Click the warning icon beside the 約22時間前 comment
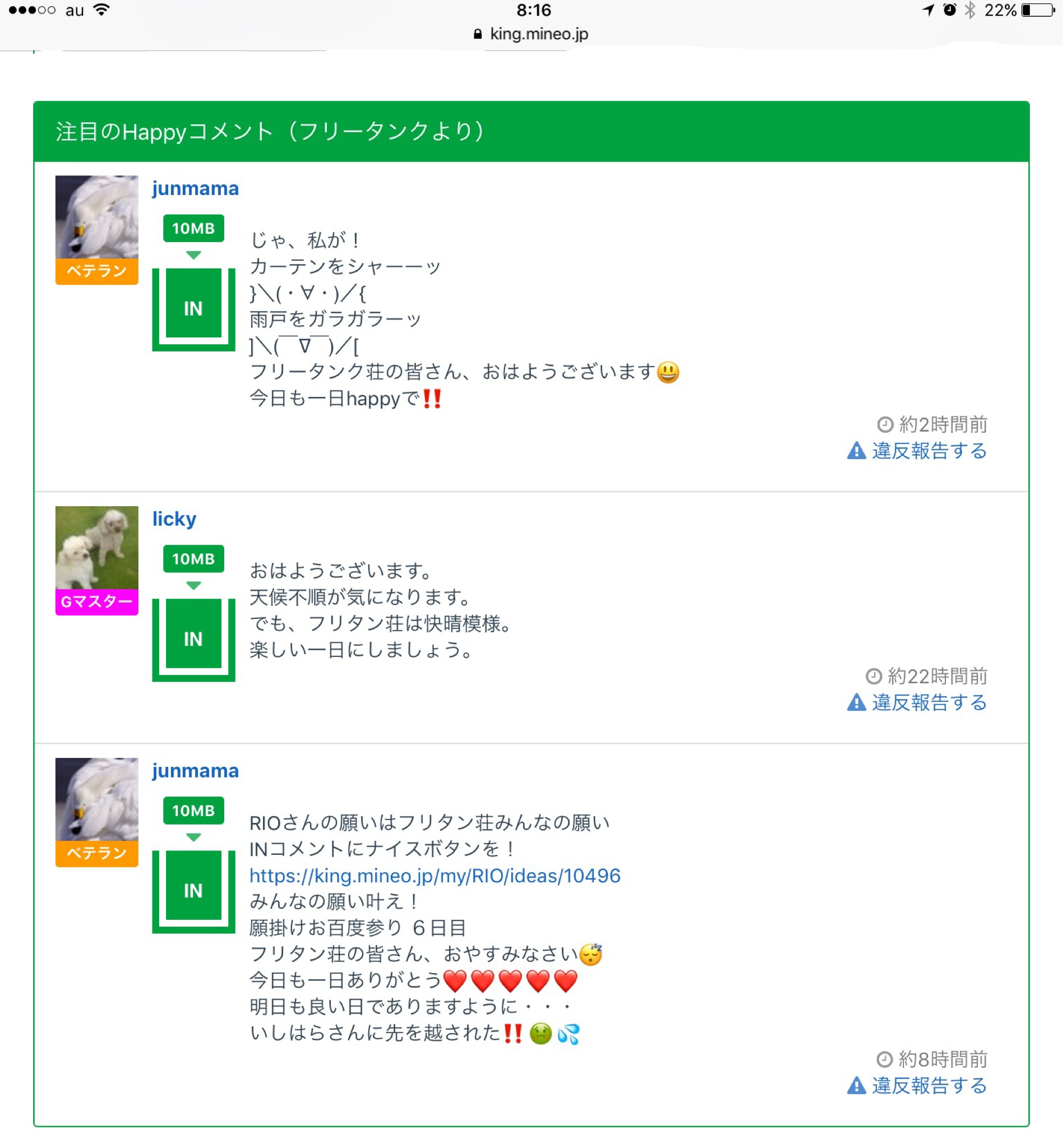Viewport: 1063px width, 1148px height. 857,702
